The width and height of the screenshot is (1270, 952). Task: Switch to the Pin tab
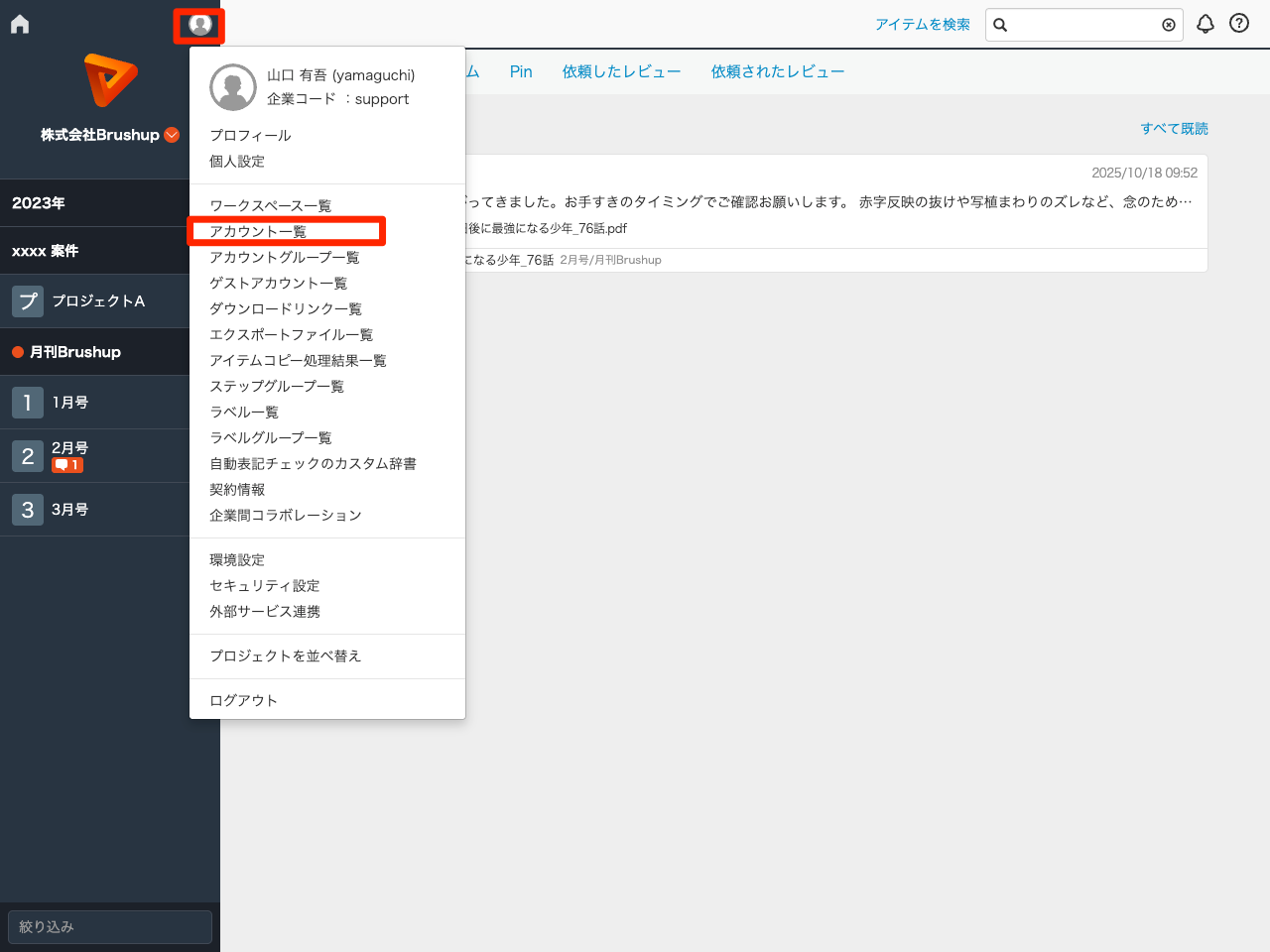520,70
